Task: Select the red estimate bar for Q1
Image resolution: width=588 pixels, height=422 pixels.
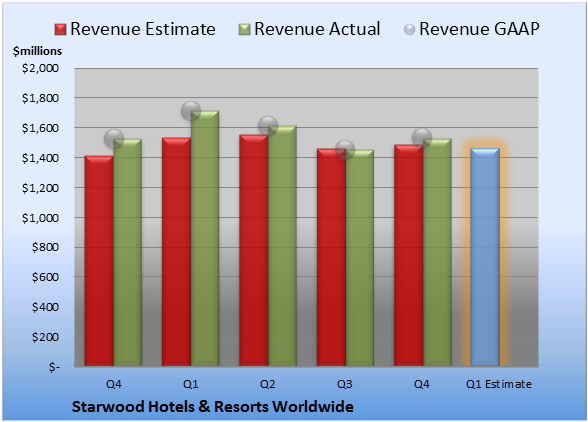Action: [x=176, y=251]
